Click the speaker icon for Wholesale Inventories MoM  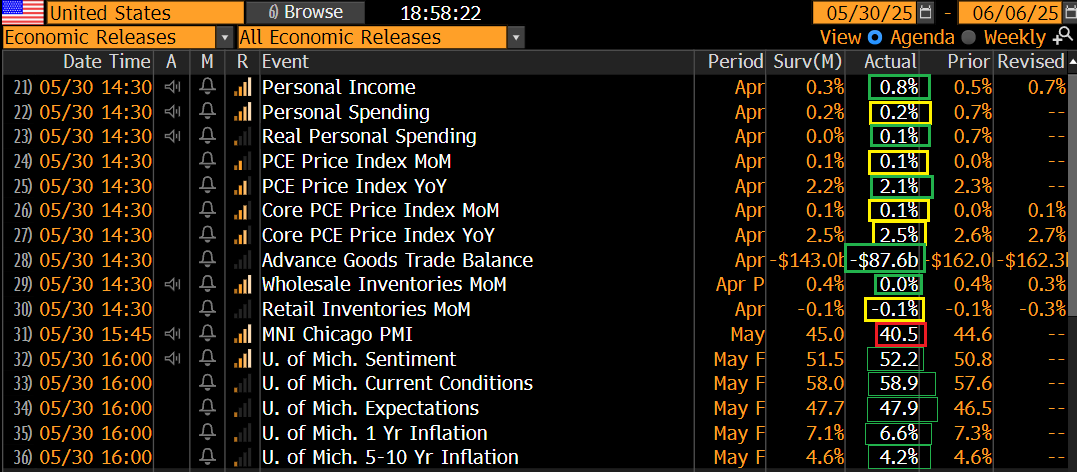tap(172, 284)
